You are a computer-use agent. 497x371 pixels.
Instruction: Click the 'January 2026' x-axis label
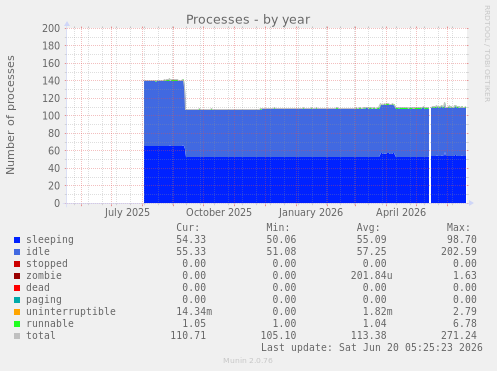click(x=311, y=213)
